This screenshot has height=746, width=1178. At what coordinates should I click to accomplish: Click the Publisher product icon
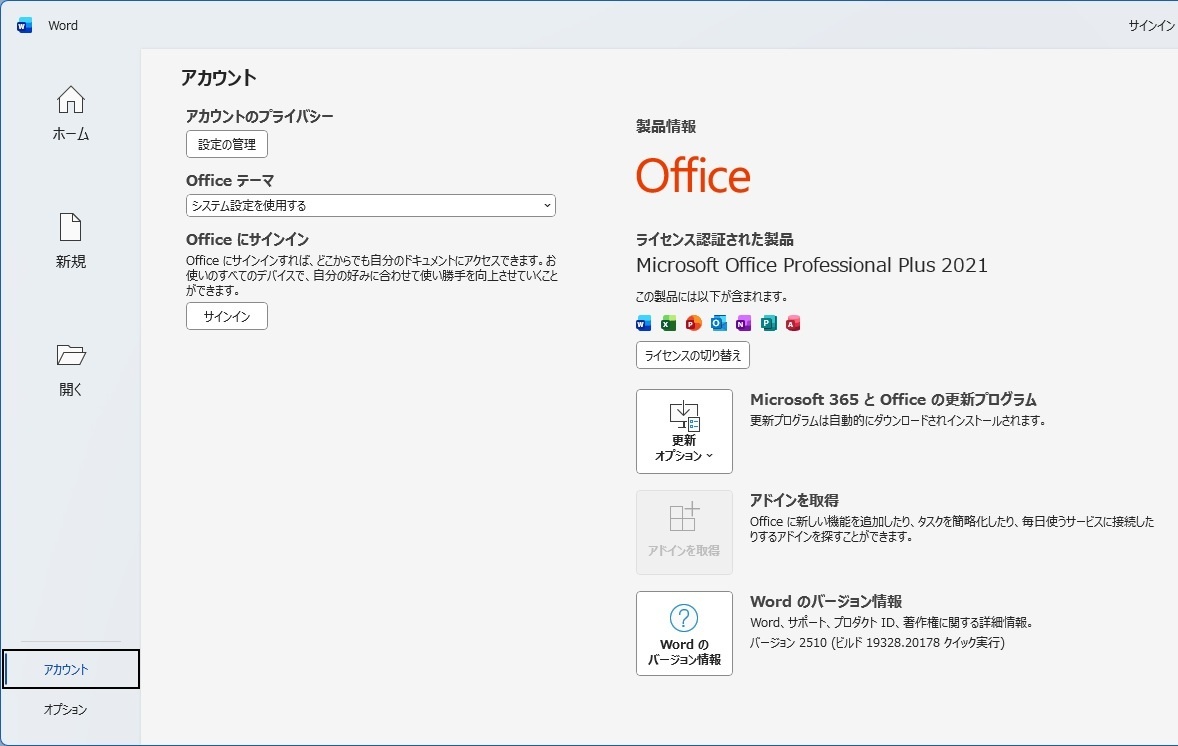coord(768,323)
